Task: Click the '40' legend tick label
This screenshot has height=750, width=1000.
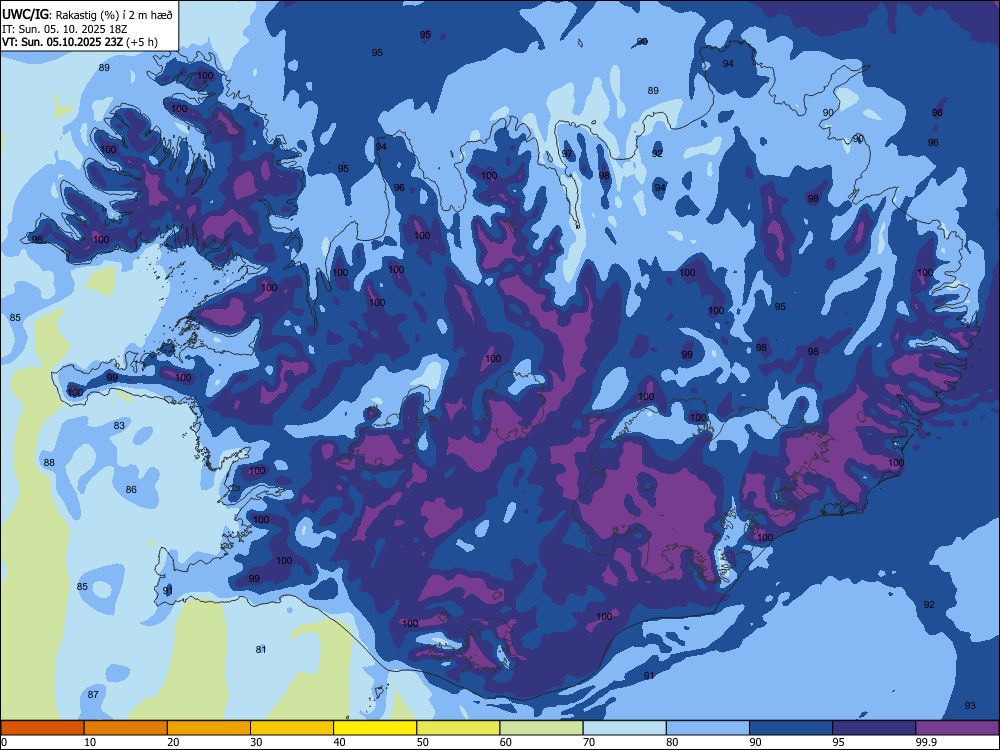Action: pyautogui.click(x=339, y=742)
